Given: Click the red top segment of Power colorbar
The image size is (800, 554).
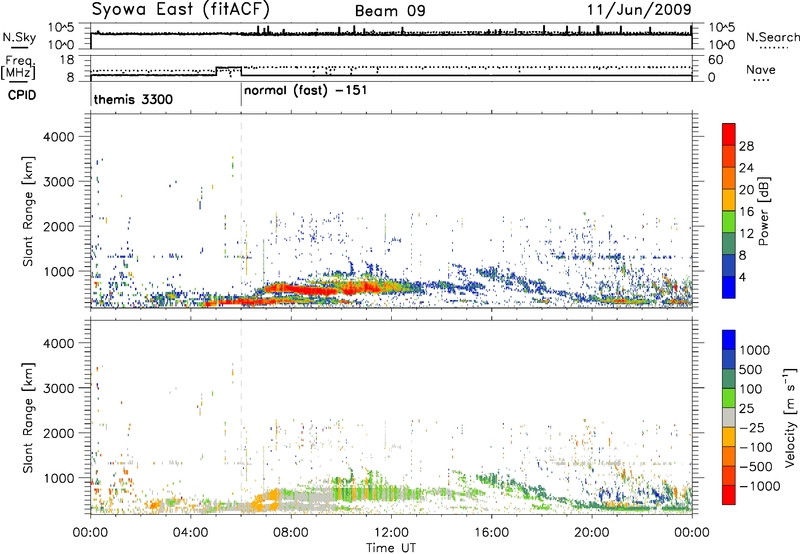Looking at the screenshot, I should pyautogui.click(x=729, y=134).
